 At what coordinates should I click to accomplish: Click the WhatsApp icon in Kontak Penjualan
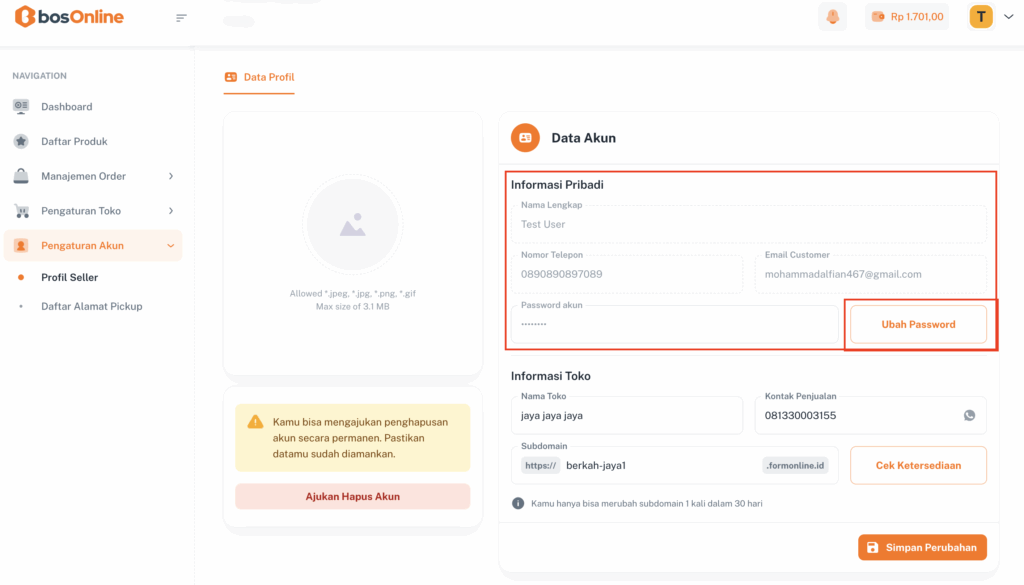pos(969,415)
